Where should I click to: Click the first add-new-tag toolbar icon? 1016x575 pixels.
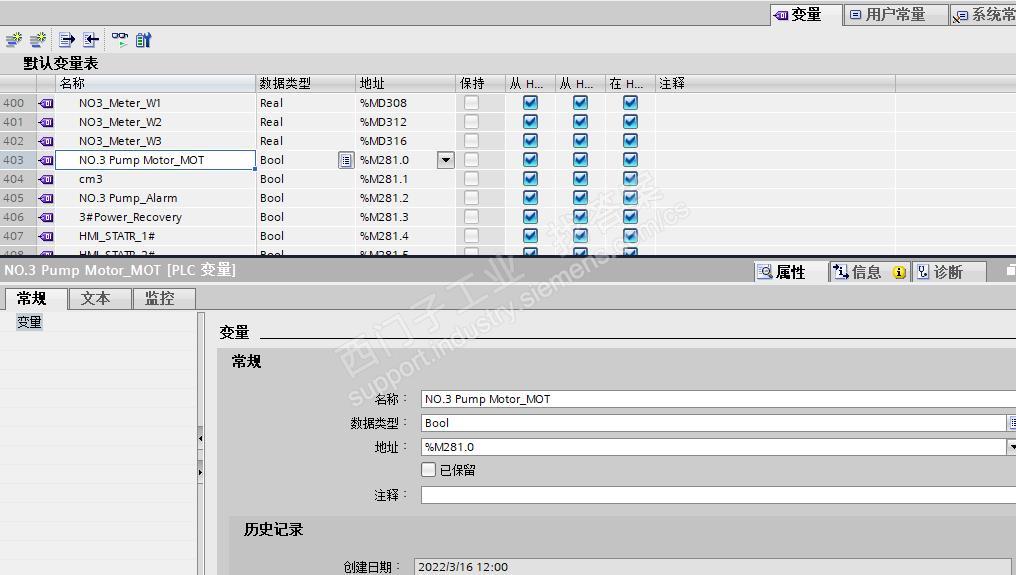(x=14, y=40)
